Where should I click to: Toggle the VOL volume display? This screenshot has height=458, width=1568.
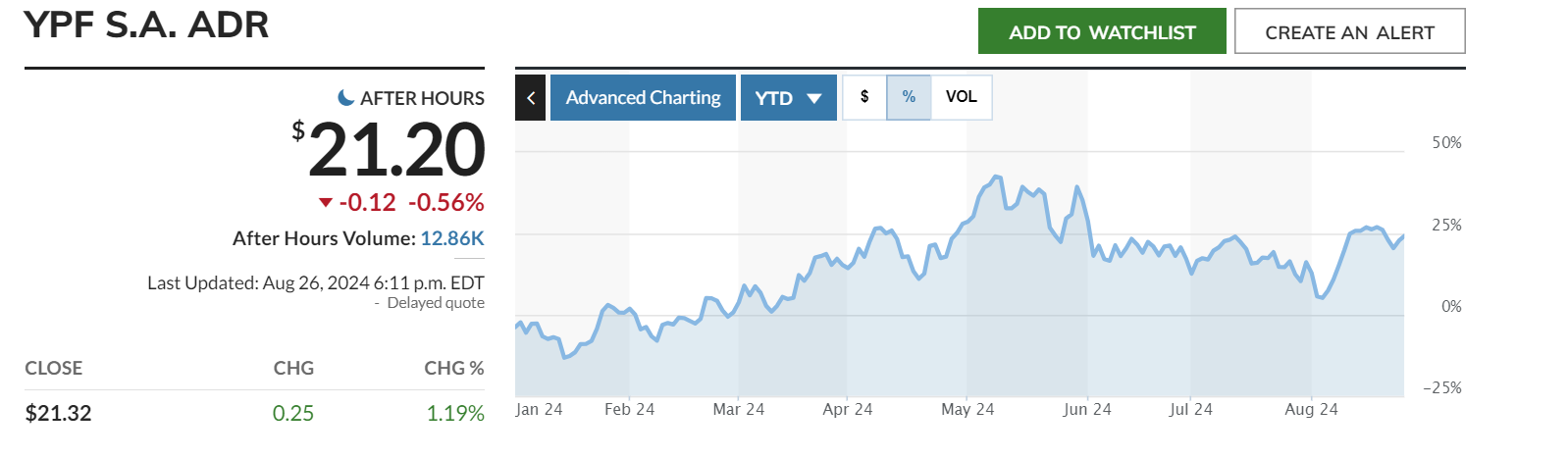tap(961, 97)
